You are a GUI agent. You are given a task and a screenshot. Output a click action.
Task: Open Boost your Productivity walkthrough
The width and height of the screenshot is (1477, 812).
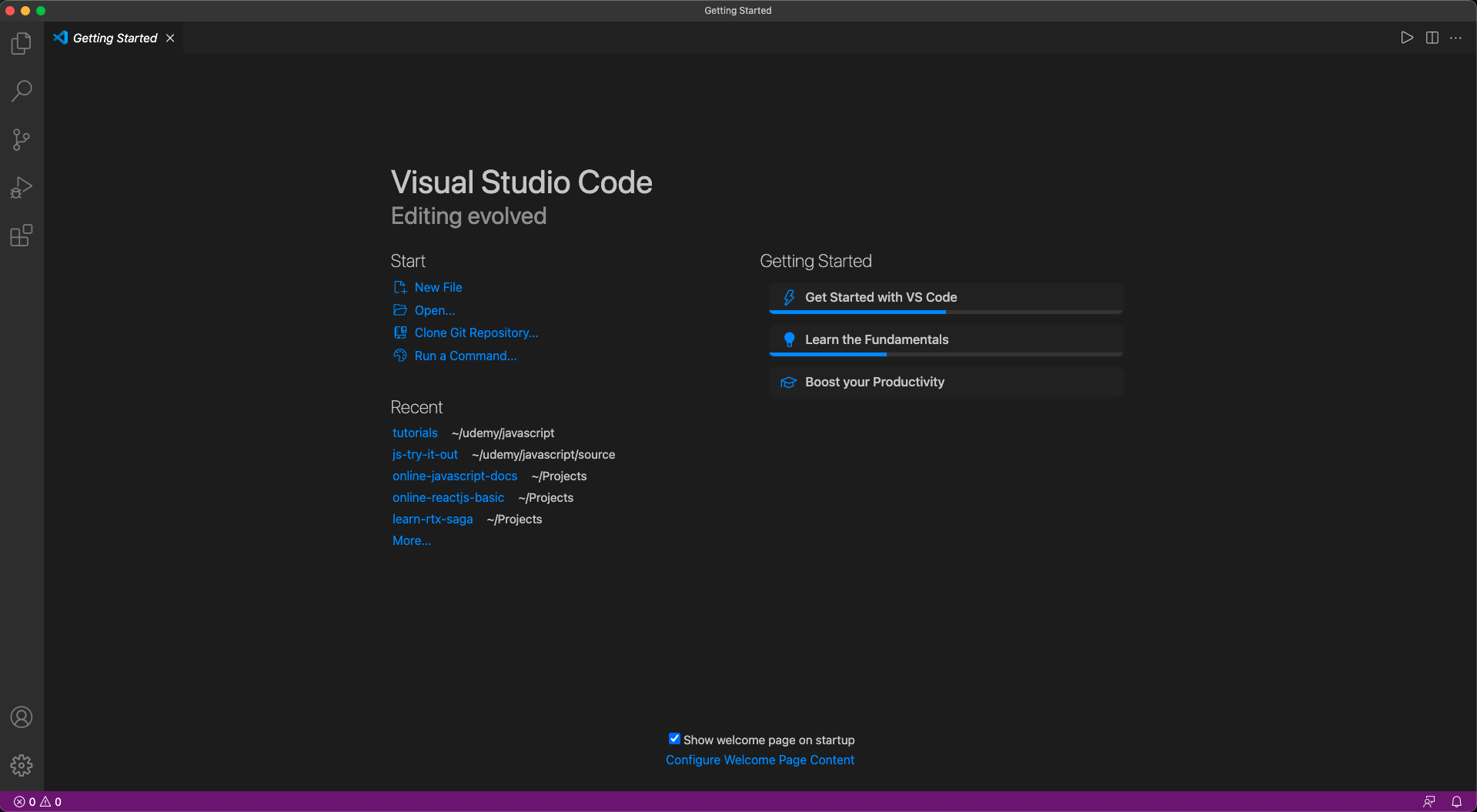(x=946, y=382)
